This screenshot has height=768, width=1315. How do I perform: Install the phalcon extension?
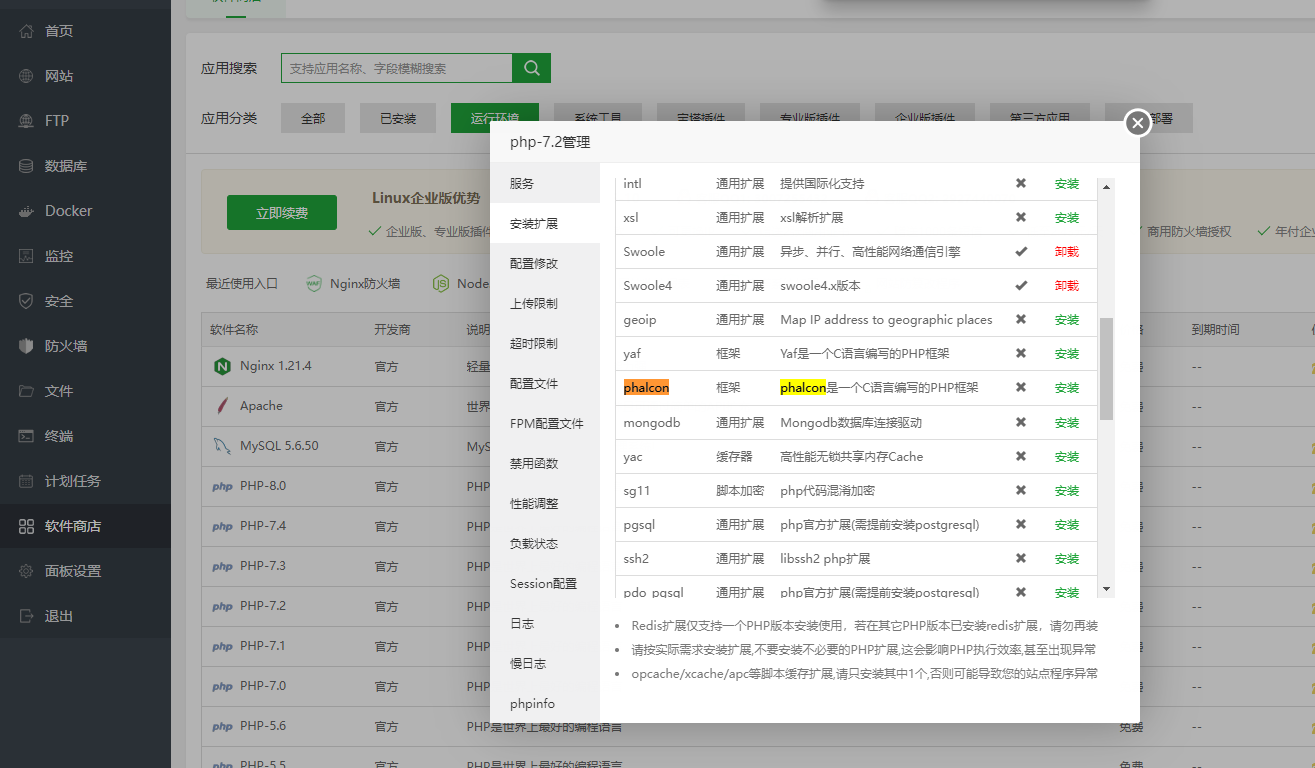(x=1067, y=388)
